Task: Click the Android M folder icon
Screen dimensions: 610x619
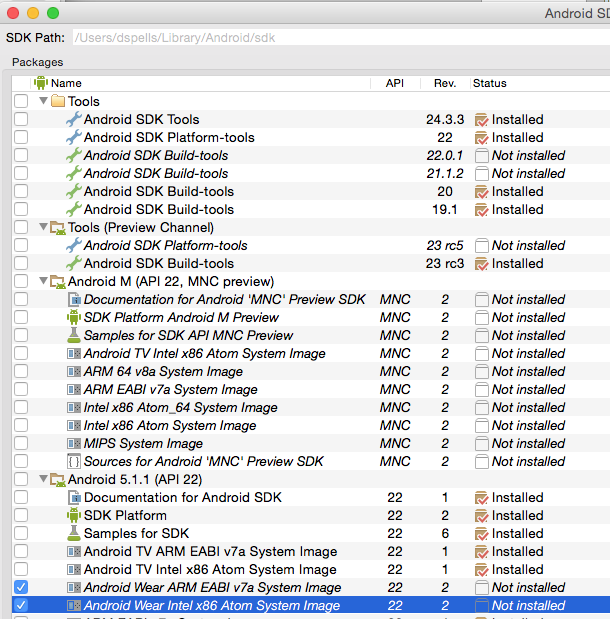Action: coord(58,281)
